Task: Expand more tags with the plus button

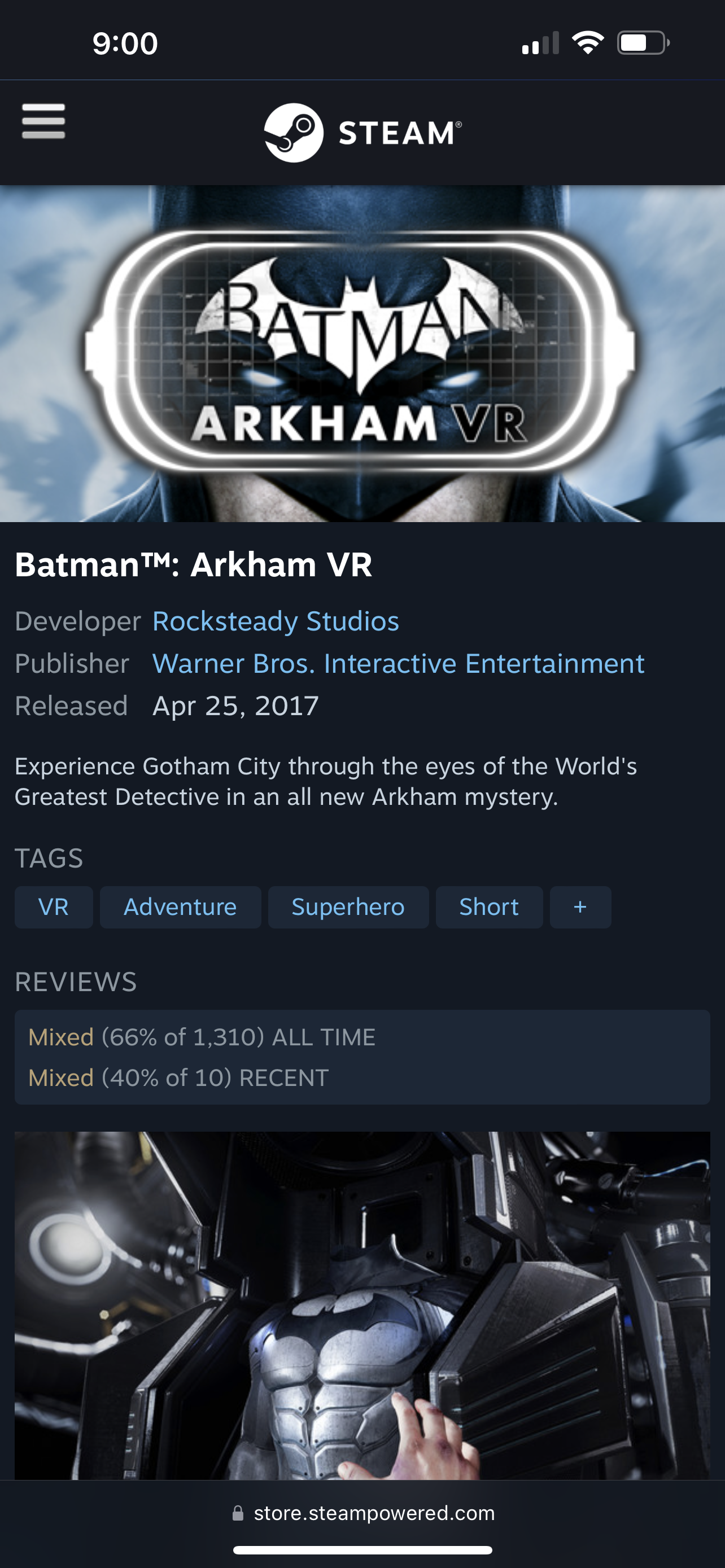Action: 580,907
